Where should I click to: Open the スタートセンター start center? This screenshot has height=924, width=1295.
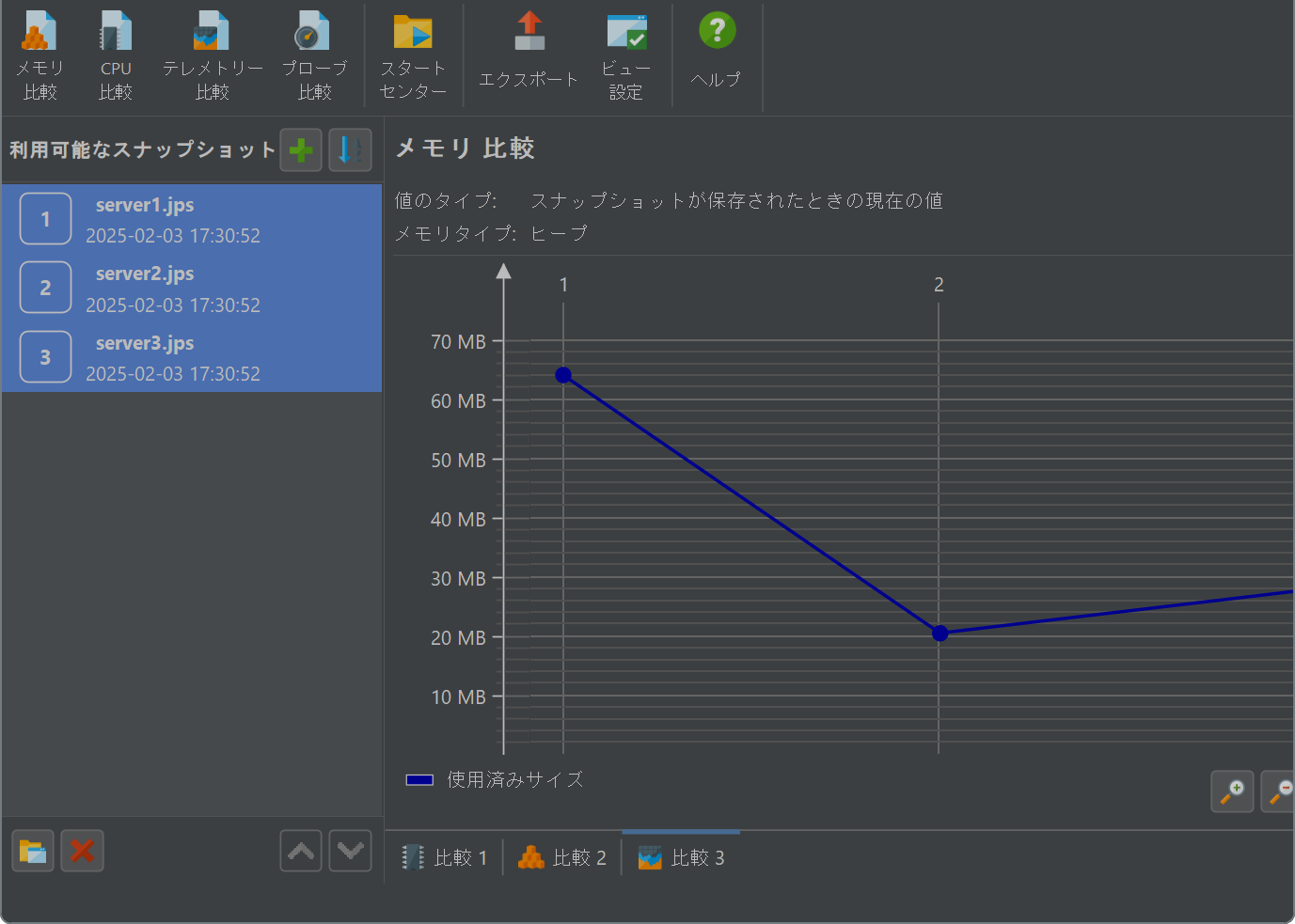tap(413, 55)
